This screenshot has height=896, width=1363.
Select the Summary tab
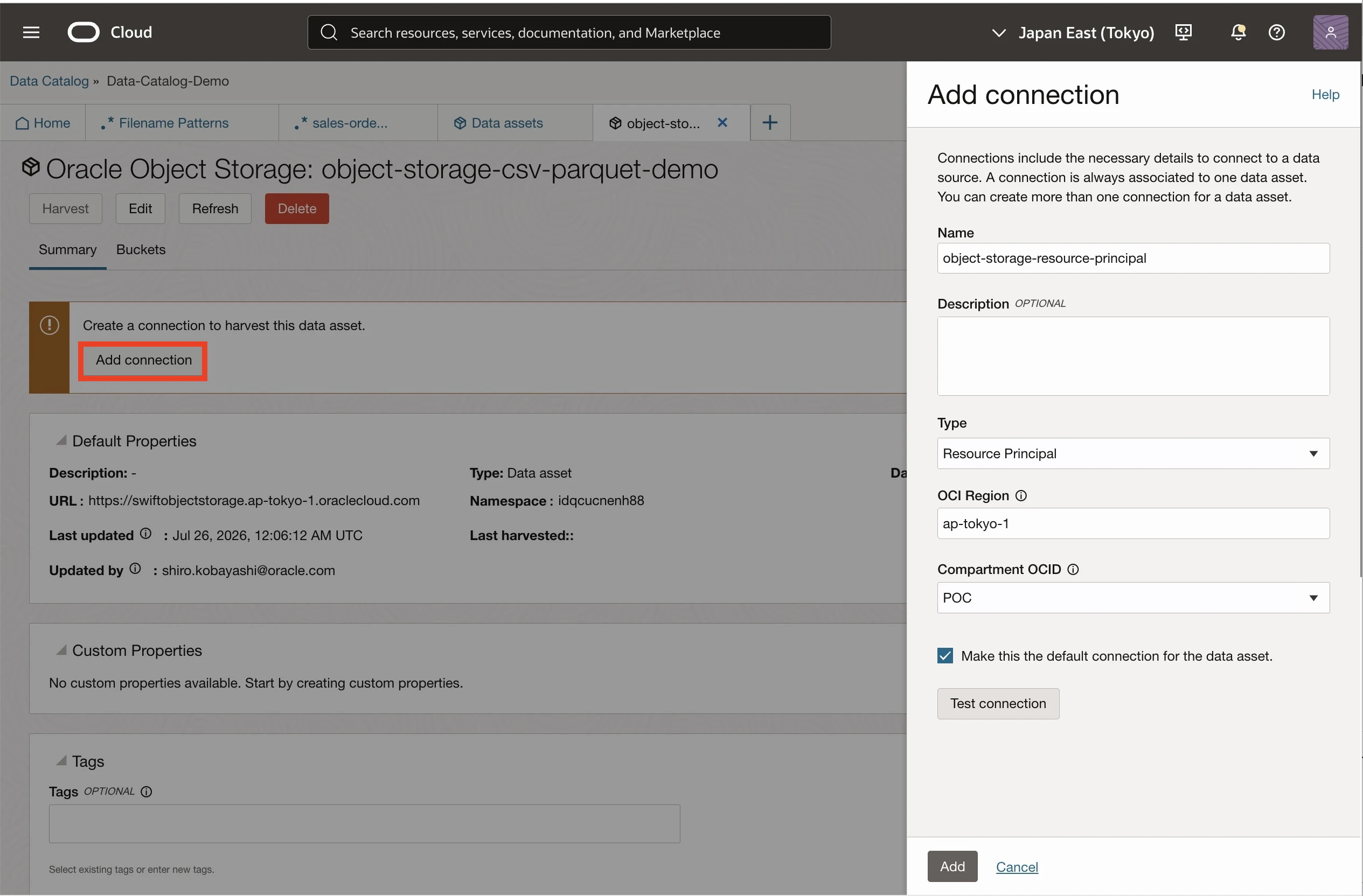(67, 250)
